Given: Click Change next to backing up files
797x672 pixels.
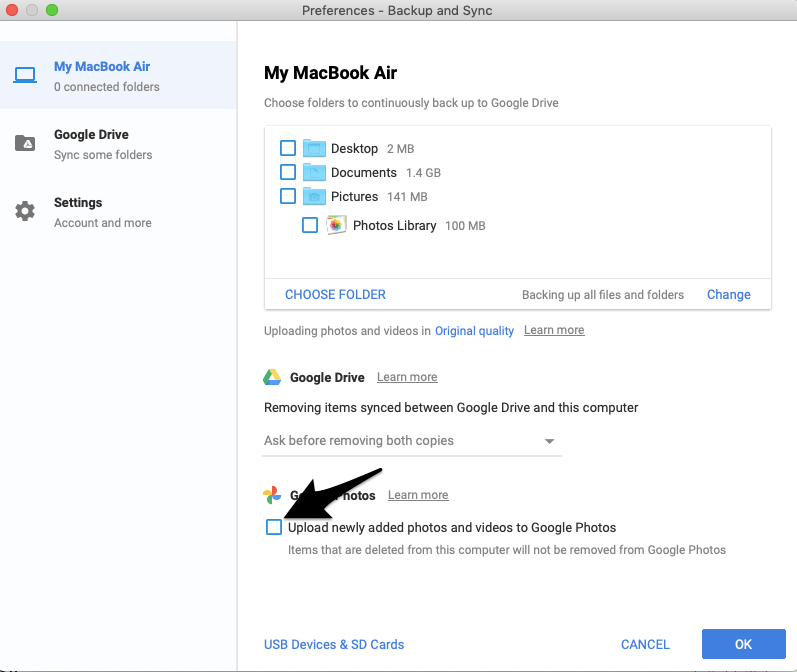Looking at the screenshot, I should 728,294.
